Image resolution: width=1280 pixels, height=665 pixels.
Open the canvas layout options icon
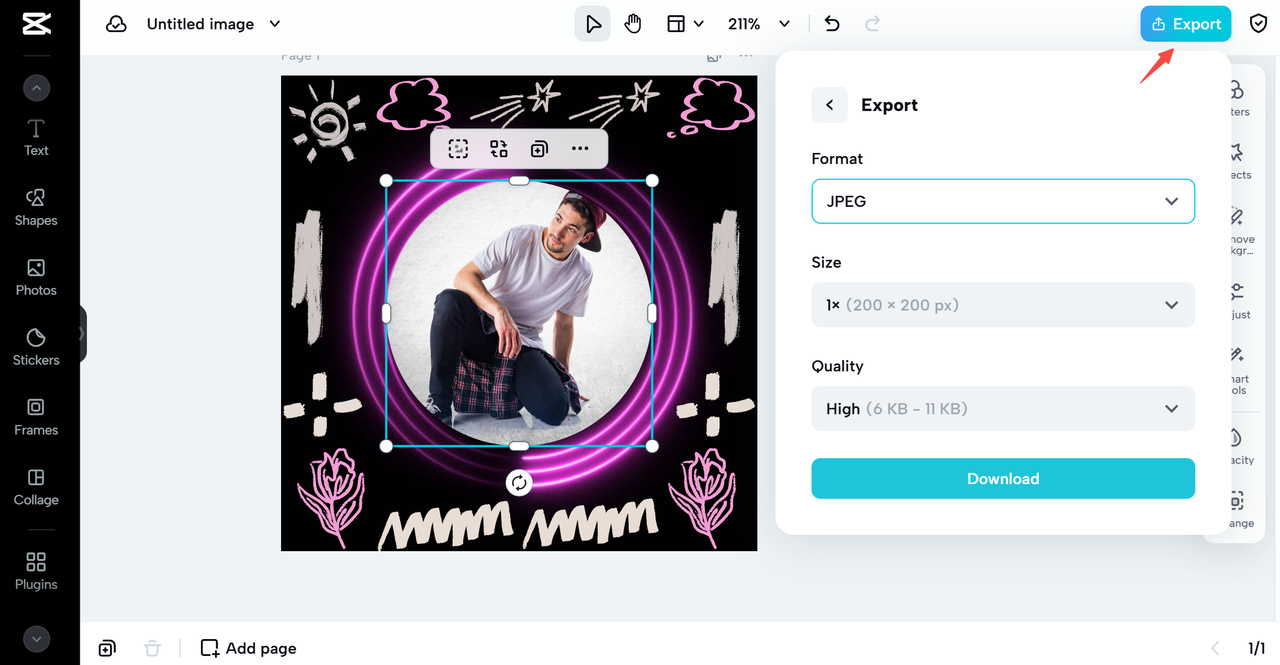[677, 24]
